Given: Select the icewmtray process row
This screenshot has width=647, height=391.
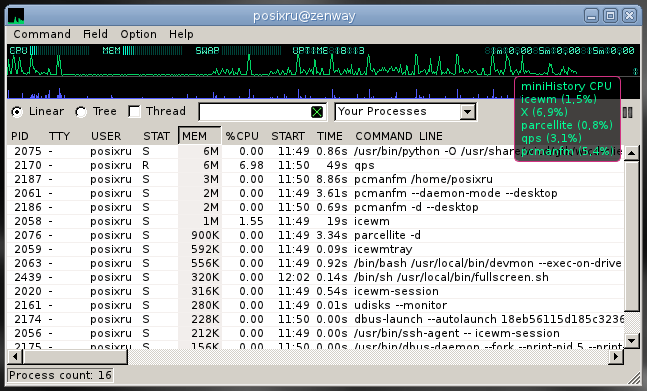Looking at the screenshot, I should pyautogui.click(x=315, y=250).
